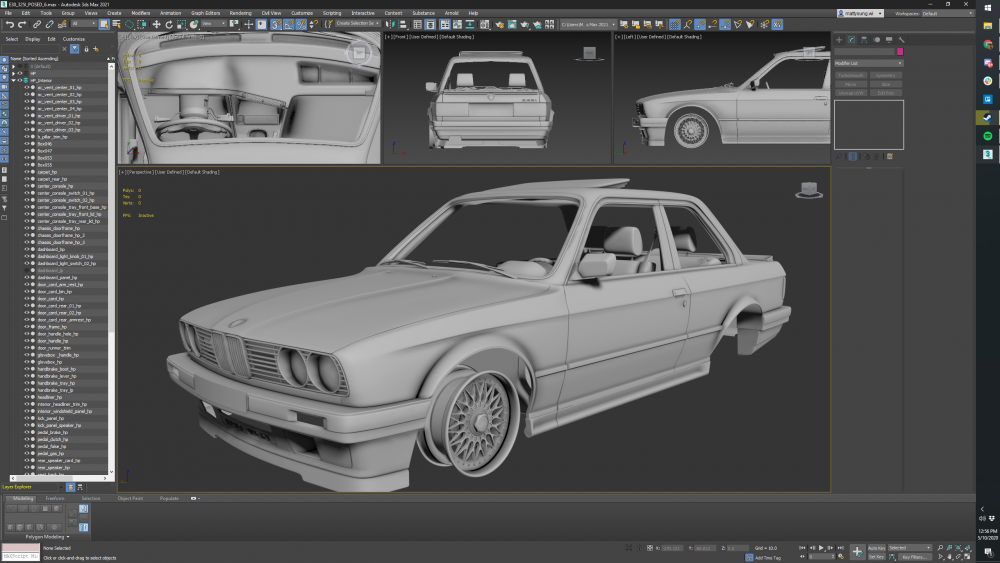Toggle eye icon for headliner_hp

[x=27, y=397]
